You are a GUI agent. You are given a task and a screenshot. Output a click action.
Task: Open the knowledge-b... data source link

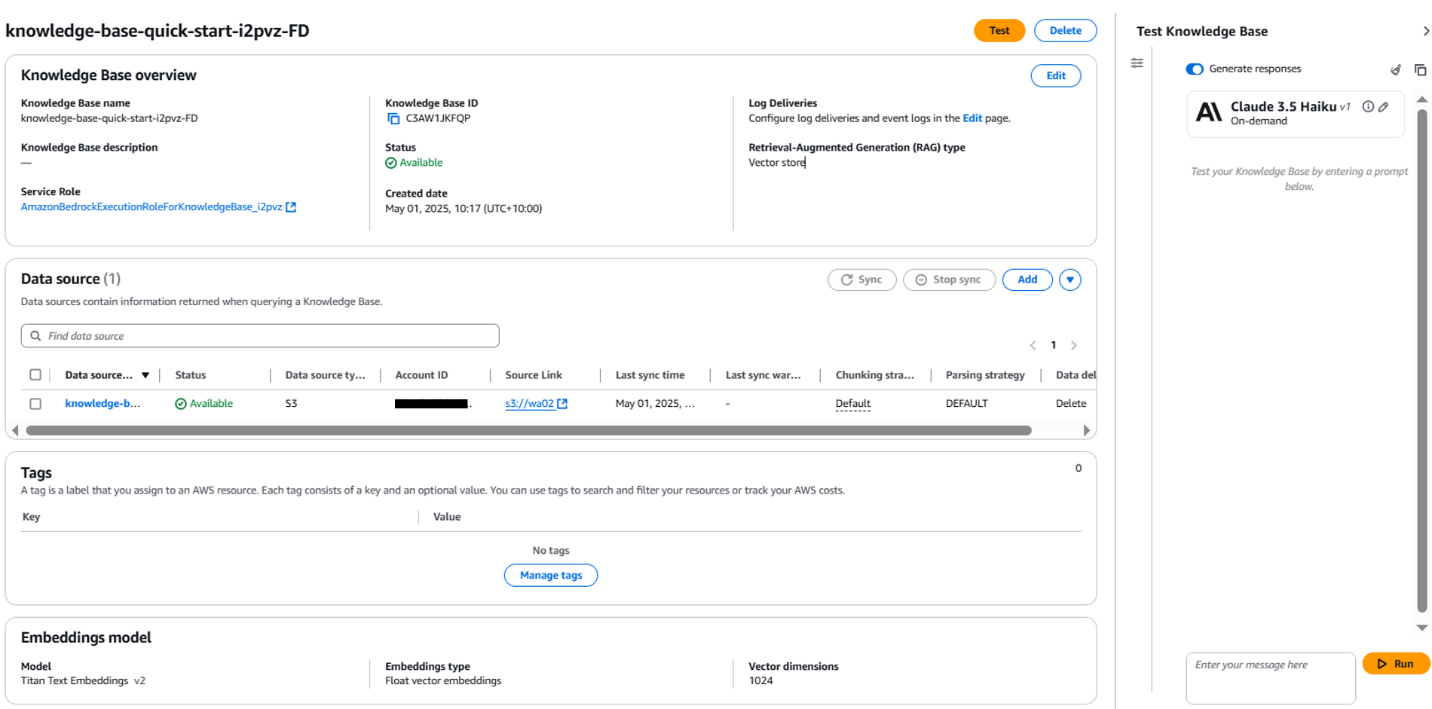tap(103, 404)
